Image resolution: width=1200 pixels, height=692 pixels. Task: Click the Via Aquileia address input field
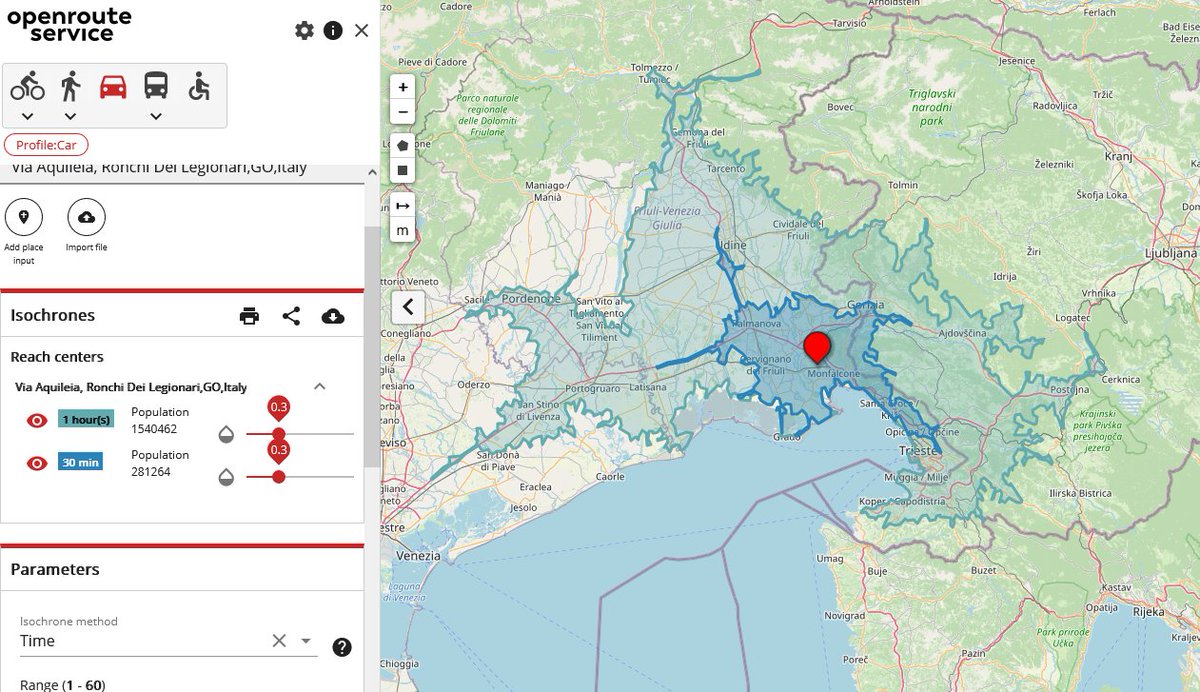click(181, 170)
